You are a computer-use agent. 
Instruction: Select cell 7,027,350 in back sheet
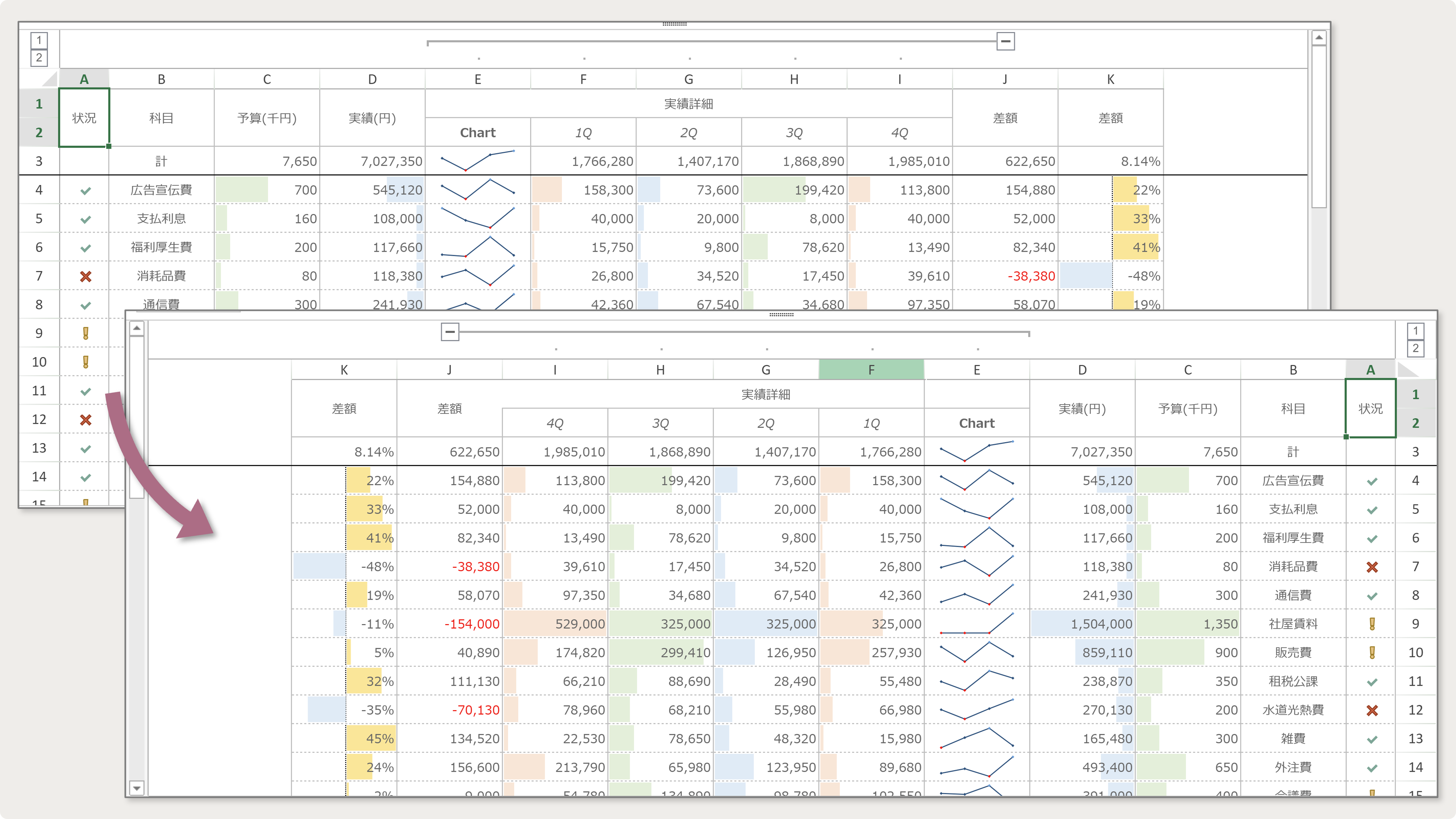[373, 161]
